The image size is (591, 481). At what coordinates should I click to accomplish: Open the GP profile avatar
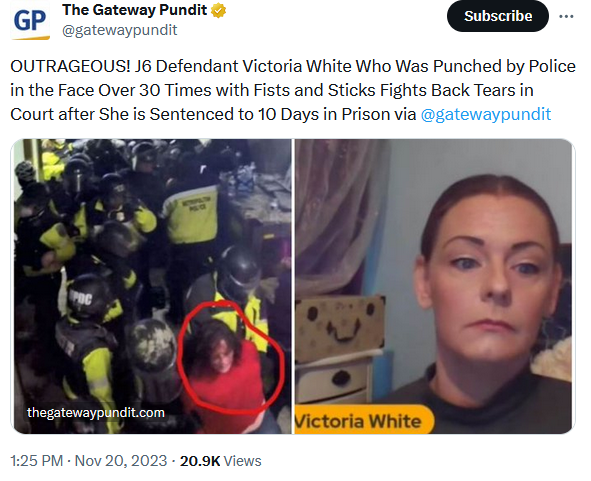pyautogui.click(x=30, y=20)
